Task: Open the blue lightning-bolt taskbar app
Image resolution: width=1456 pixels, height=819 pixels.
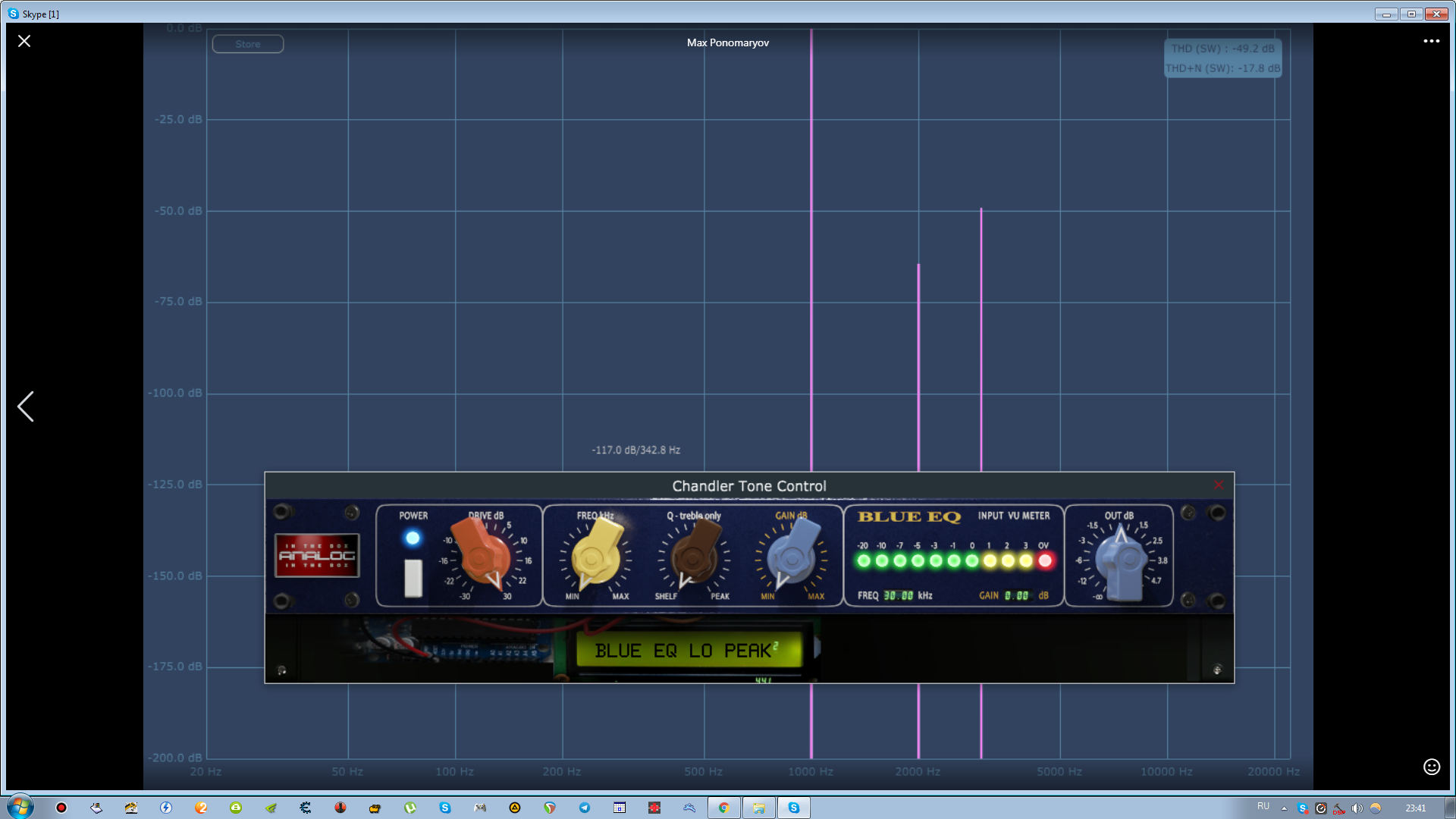Action: [x=166, y=808]
